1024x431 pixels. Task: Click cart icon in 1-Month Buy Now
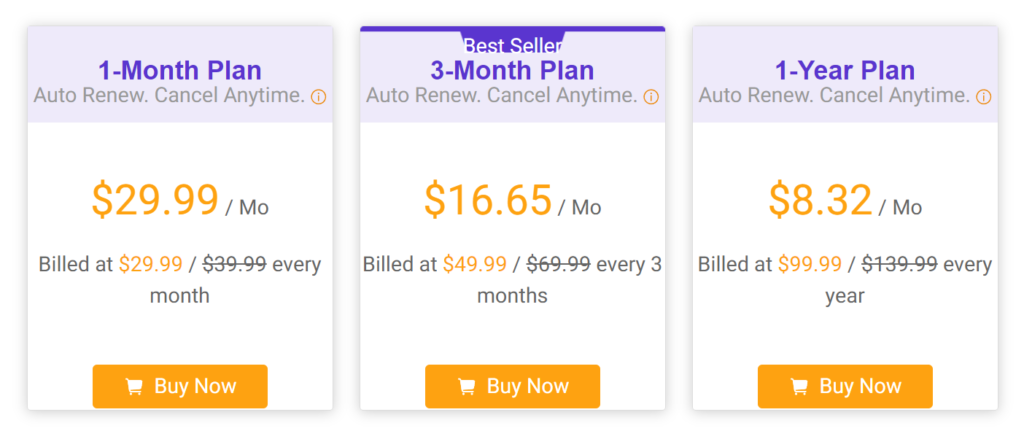134,387
